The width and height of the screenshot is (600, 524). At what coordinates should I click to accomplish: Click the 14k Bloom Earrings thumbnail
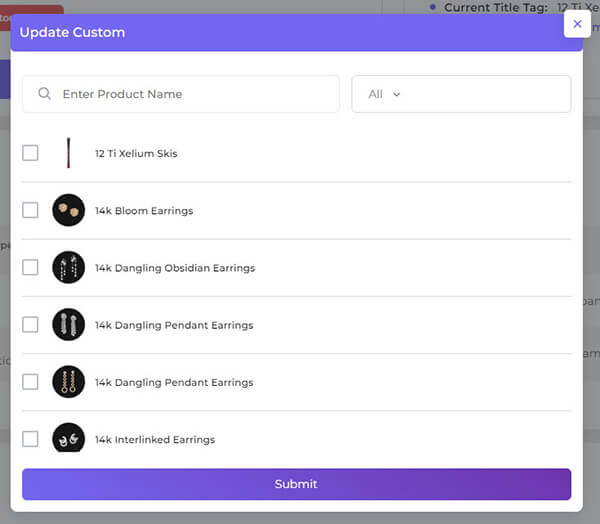(68, 210)
